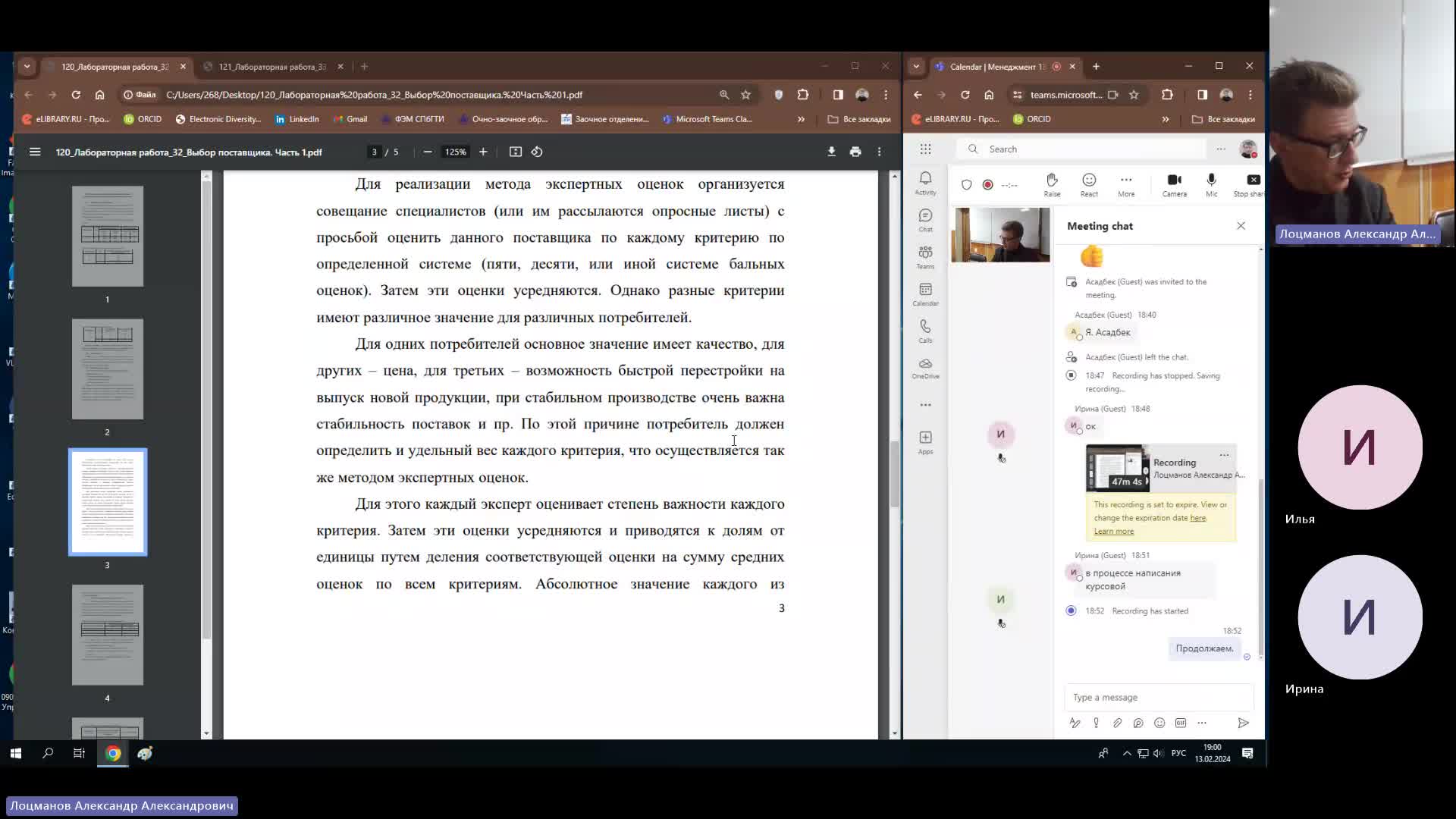Open Chat in Teams sidebar

pyautogui.click(x=925, y=220)
